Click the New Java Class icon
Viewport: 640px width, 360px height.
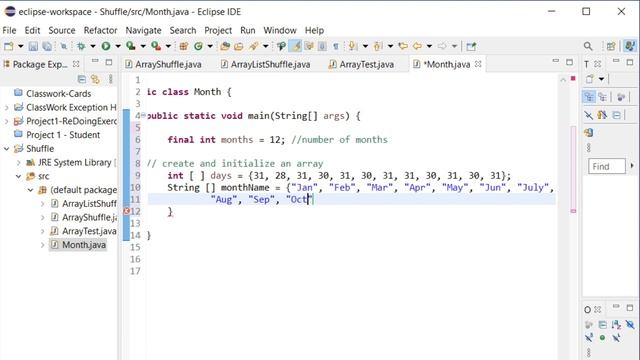(198, 47)
